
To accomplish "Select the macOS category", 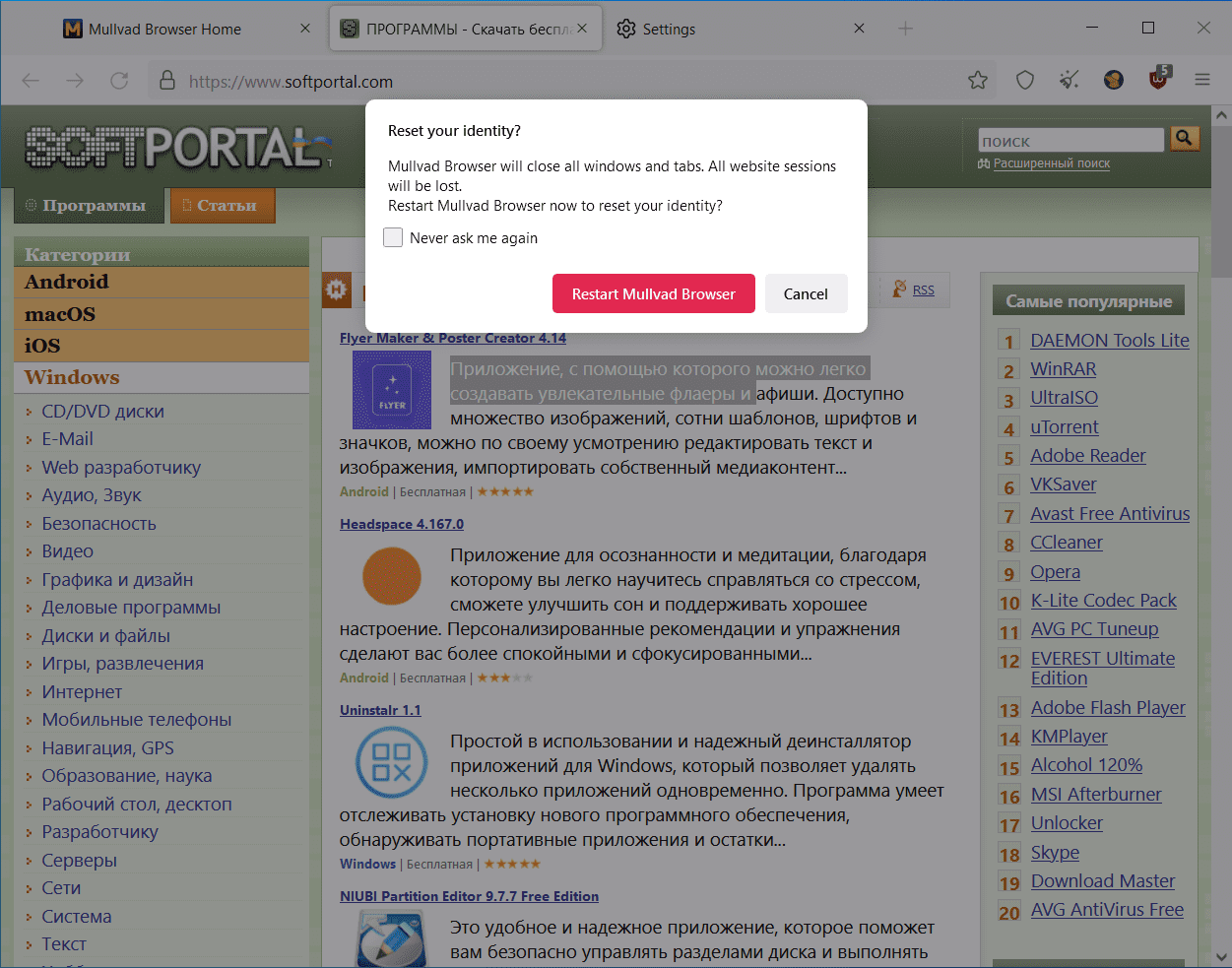I will 162,314.
